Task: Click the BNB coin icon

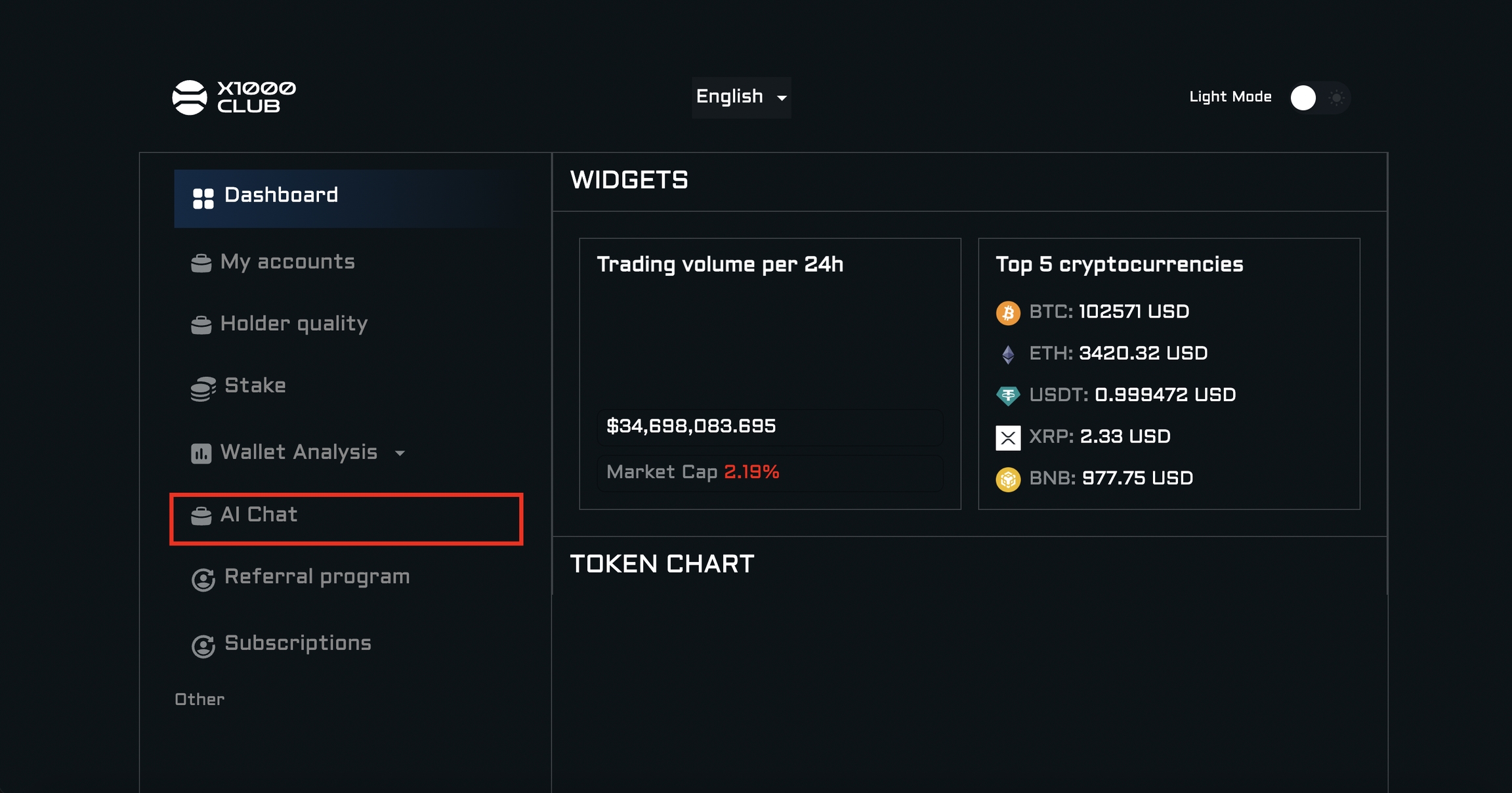Action: pos(1008,479)
